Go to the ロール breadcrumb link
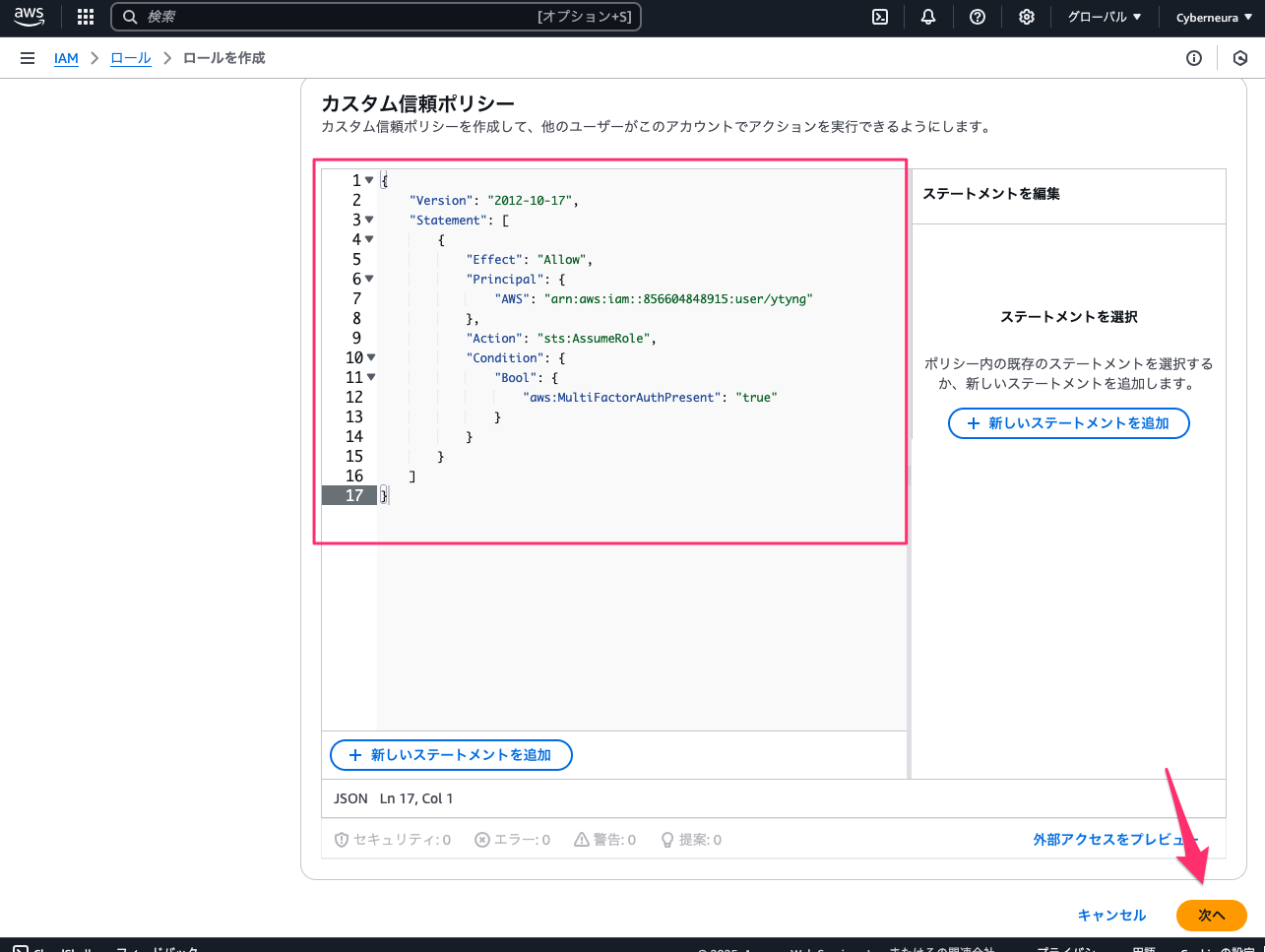This screenshot has width=1265, height=952. [x=131, y=58]
